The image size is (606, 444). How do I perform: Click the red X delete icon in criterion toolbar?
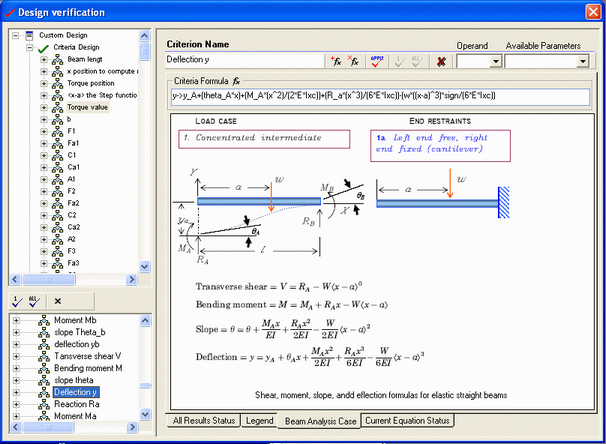point(441,61)
